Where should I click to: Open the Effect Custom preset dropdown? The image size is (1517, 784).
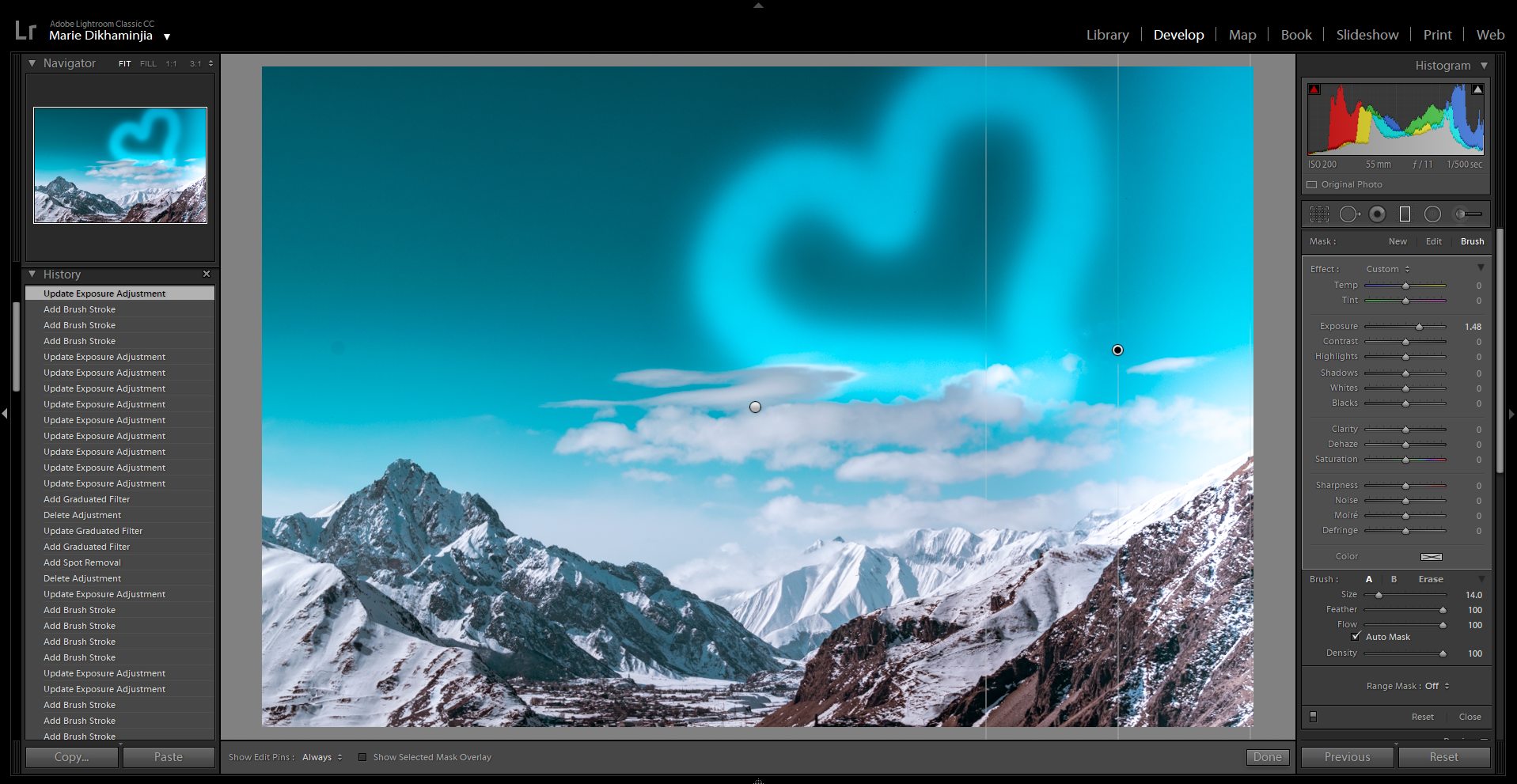(1388, 269)
